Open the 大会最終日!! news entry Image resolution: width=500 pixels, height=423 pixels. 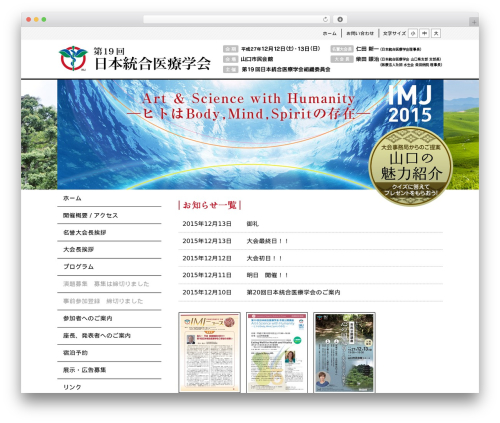267,241
